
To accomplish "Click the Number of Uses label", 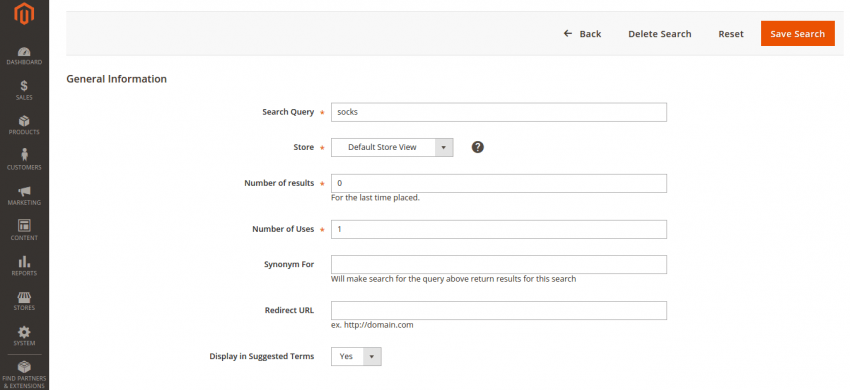I will tap(283, 229).
